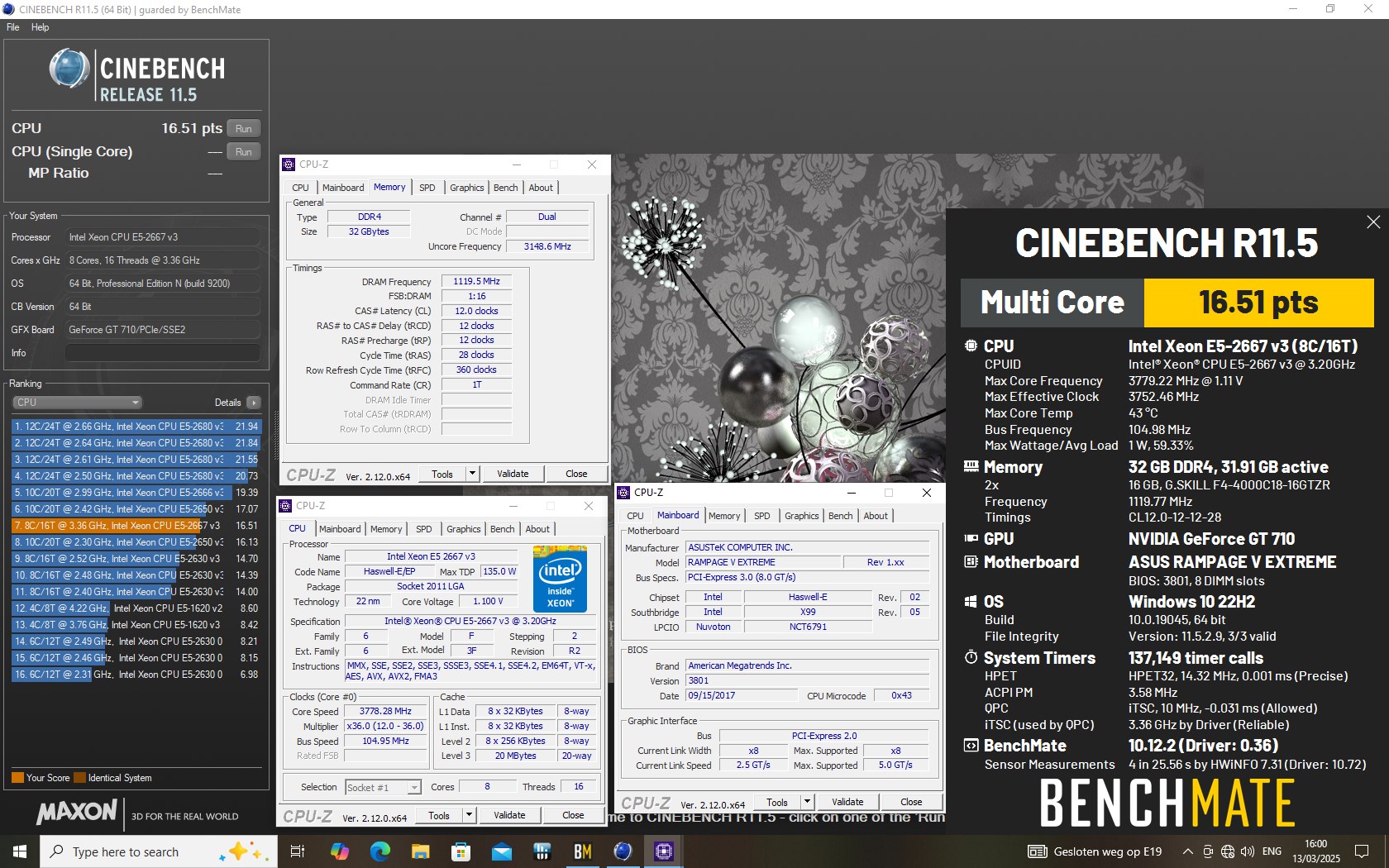Click Tools arrow in Mainboard CPU-Z window
Image resolution: width=1389 pixels, height=868 pixels.
click(808, 802)
